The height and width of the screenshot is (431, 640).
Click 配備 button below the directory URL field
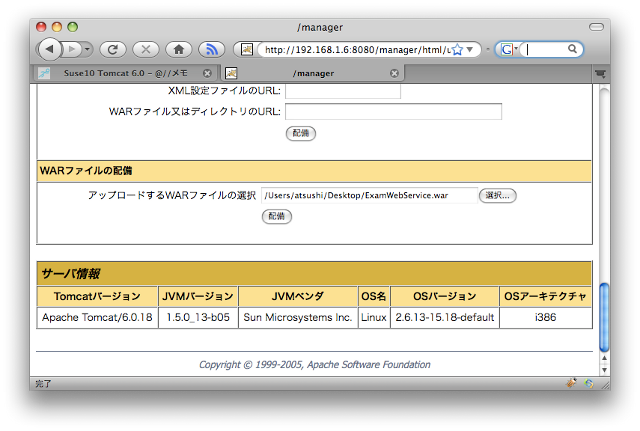[300, 133]
